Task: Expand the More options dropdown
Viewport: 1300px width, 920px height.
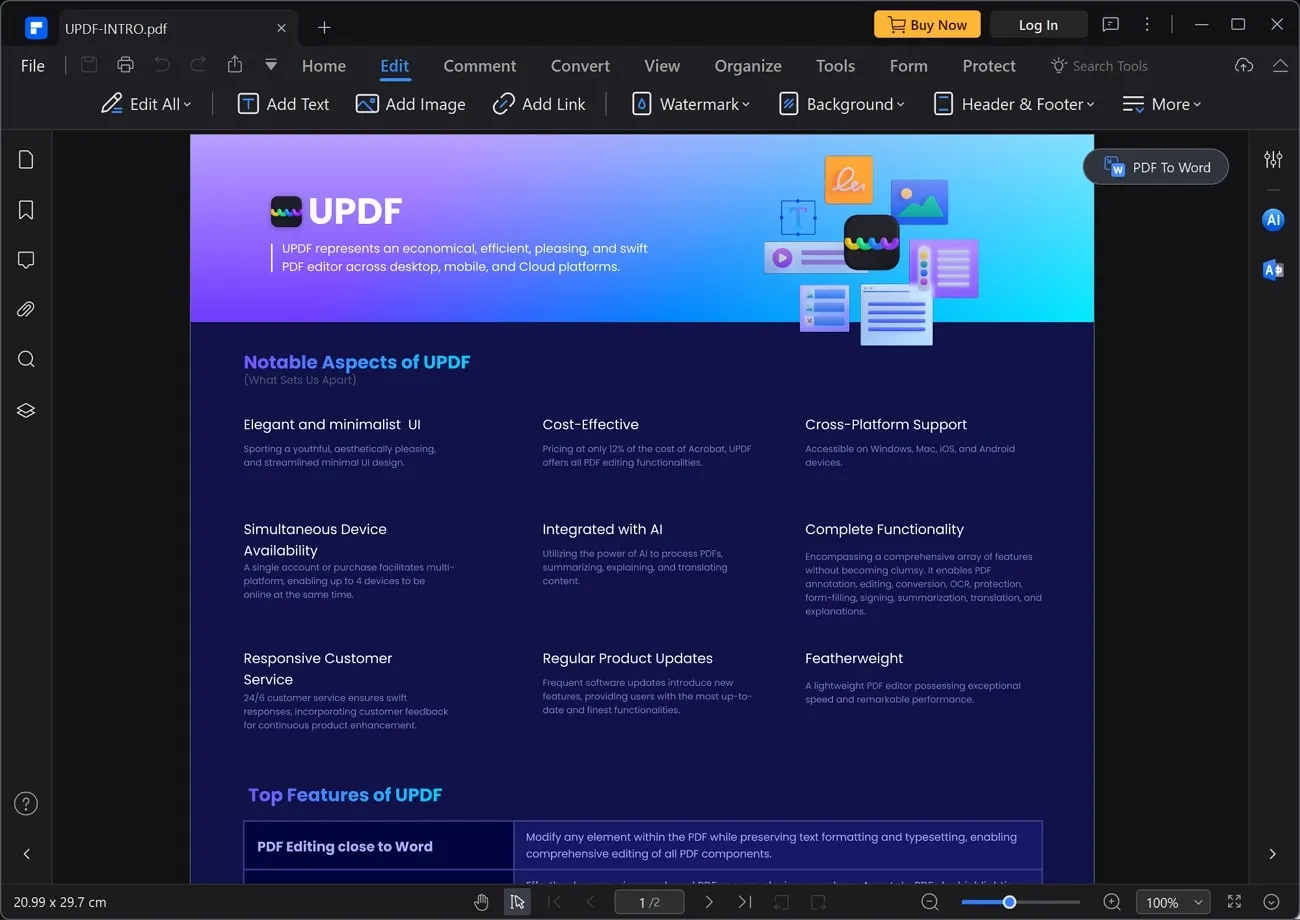Action: point(1162,104)
